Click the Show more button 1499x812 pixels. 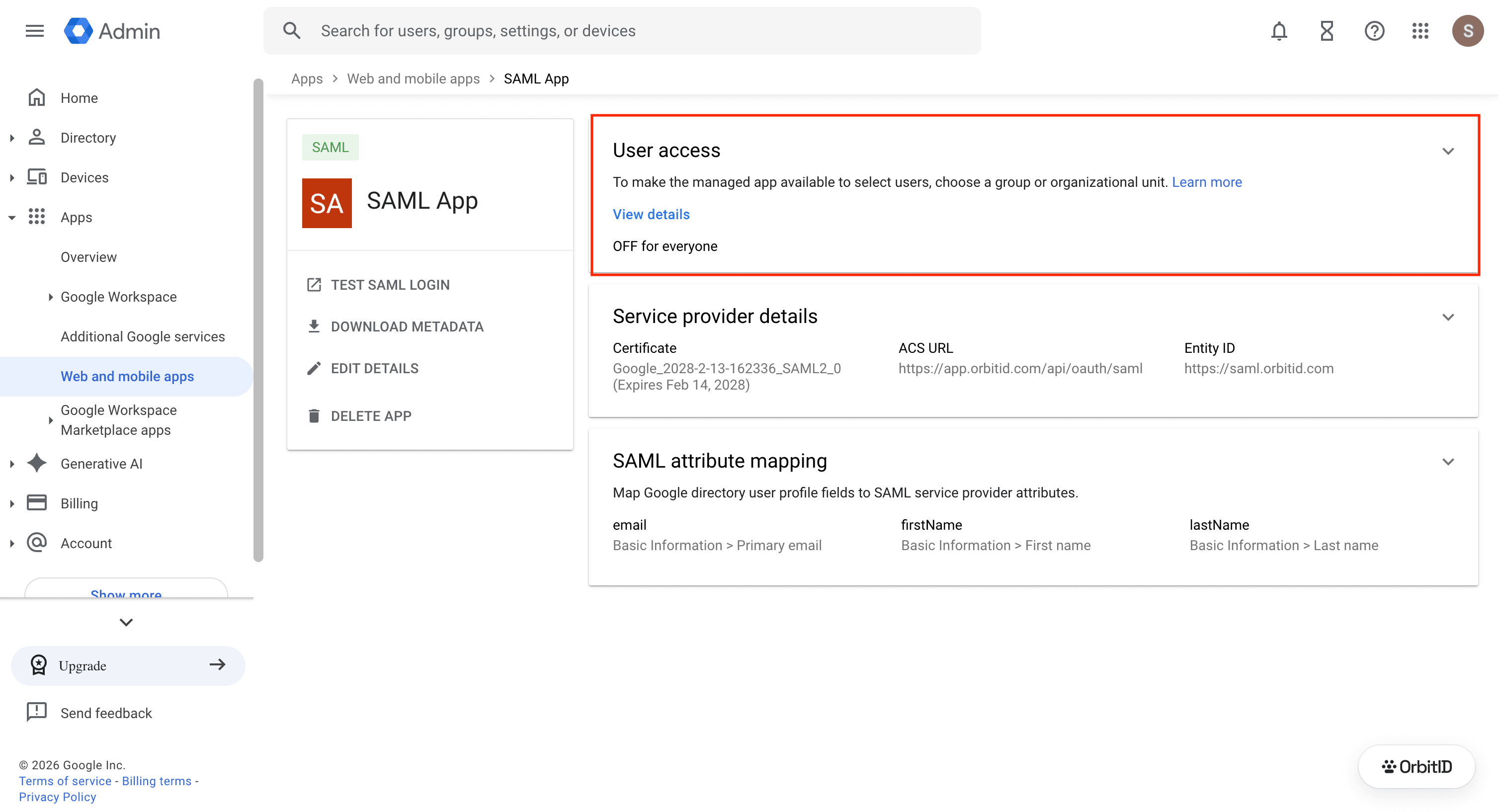[126, 587]
